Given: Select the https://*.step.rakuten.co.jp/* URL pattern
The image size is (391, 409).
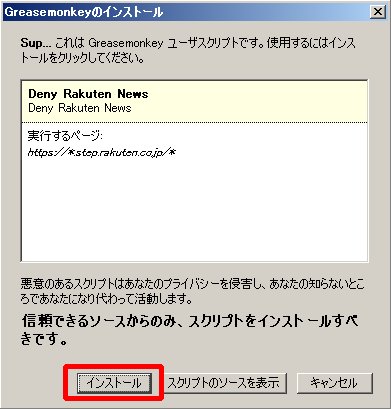Looking at the screenshot, I should 102,153.
